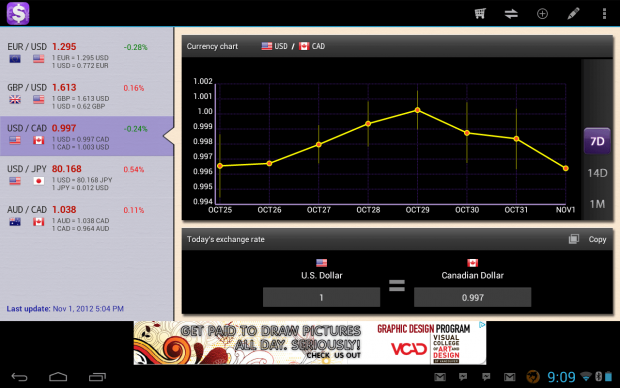The height and width of the screenshot is (388, 620).
Task: Tap the swap currencies arrows icon
Action: click(x=511, y=14)
